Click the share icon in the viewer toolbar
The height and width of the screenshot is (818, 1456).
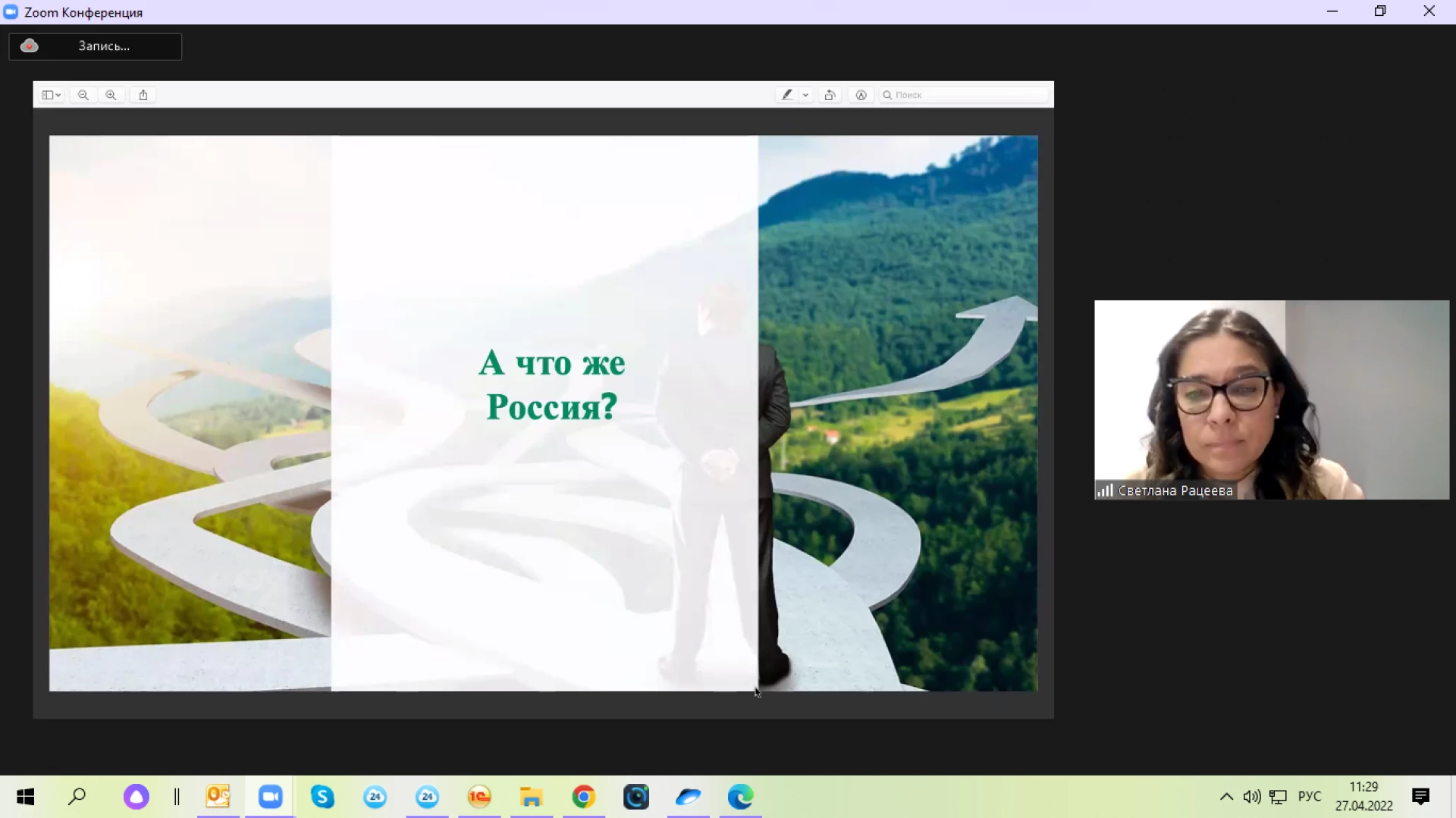point(143,95)
